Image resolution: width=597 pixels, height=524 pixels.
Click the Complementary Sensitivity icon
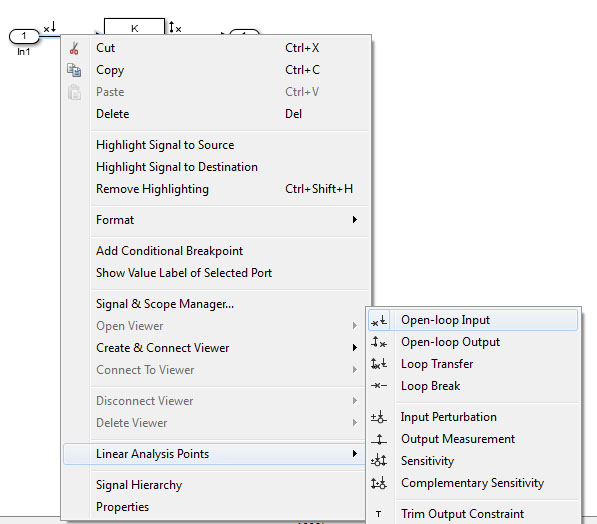379,483
